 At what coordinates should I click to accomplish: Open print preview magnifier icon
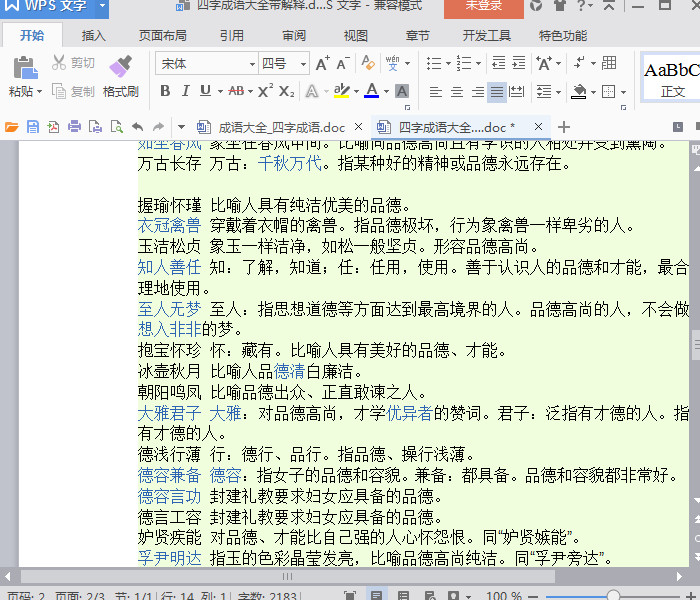[116, 127]
